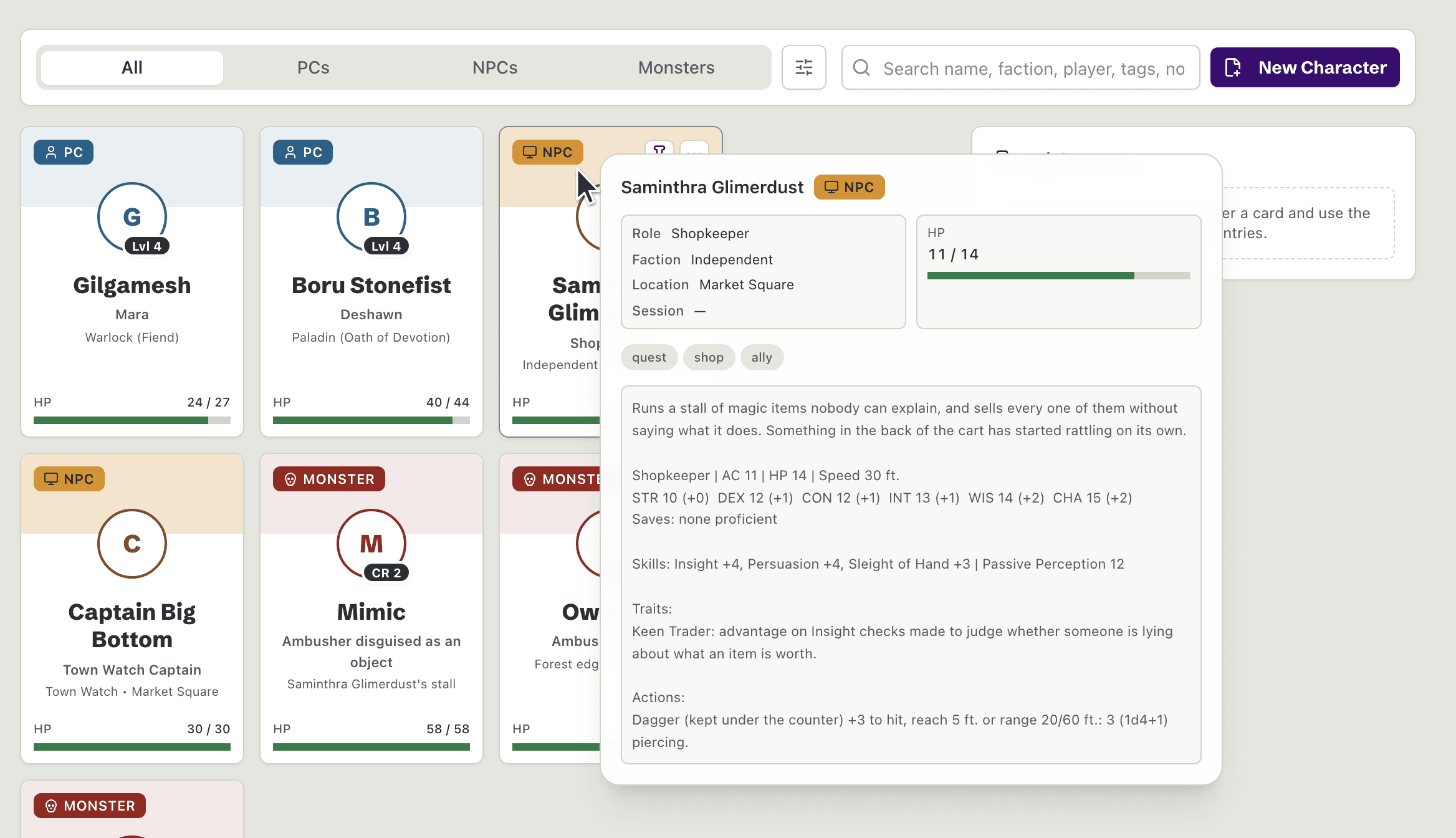Image resolution: width=1456 pixels, height=838 pixels.
Task: Click the PC badge on Gilgamesh card
Action: coord(64,152)
